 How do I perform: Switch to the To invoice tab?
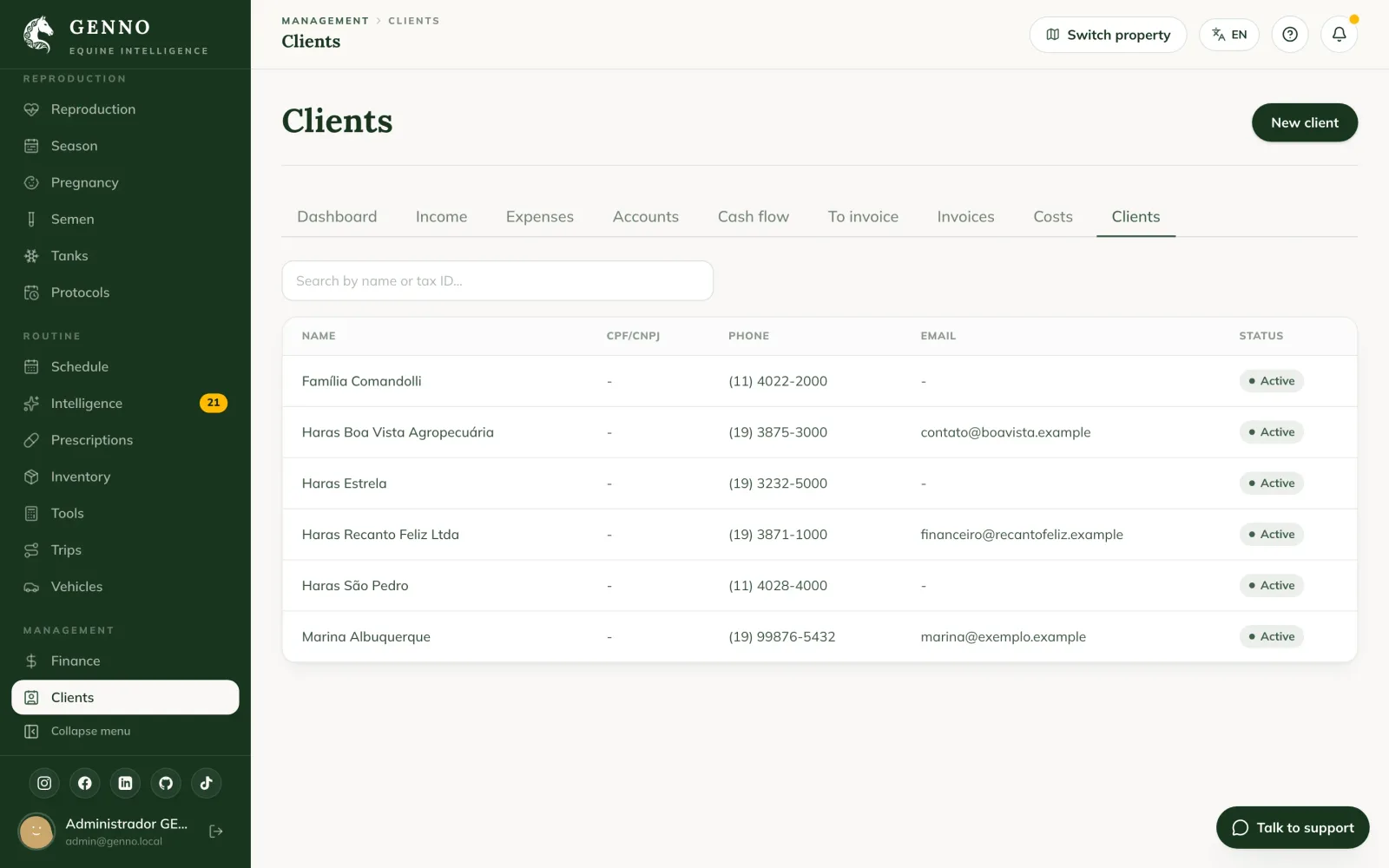point(863,217)
